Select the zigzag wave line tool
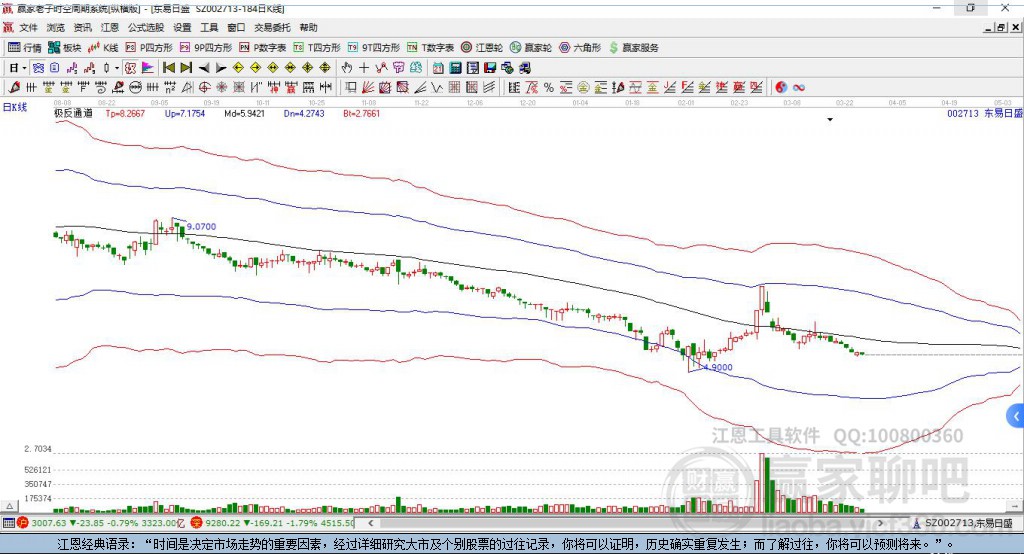The height and width of the screenshot is (554, 1024). (437, 88)
